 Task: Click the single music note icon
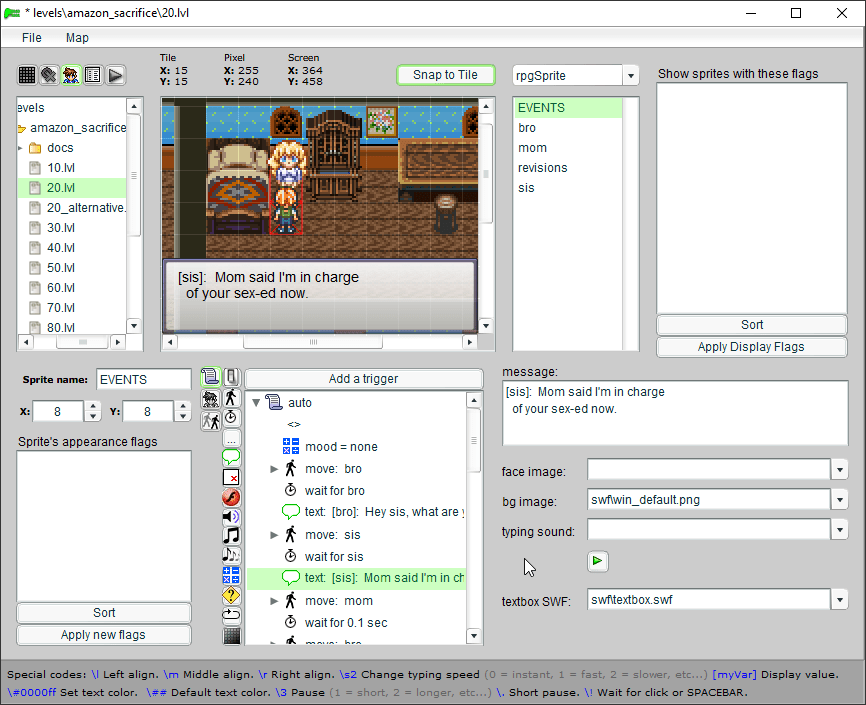[231, 535]
